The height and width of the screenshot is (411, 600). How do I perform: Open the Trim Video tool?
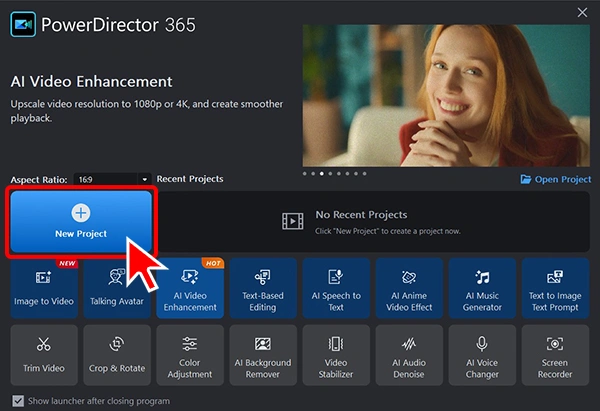pyautogui.click(x=44, y=355)
